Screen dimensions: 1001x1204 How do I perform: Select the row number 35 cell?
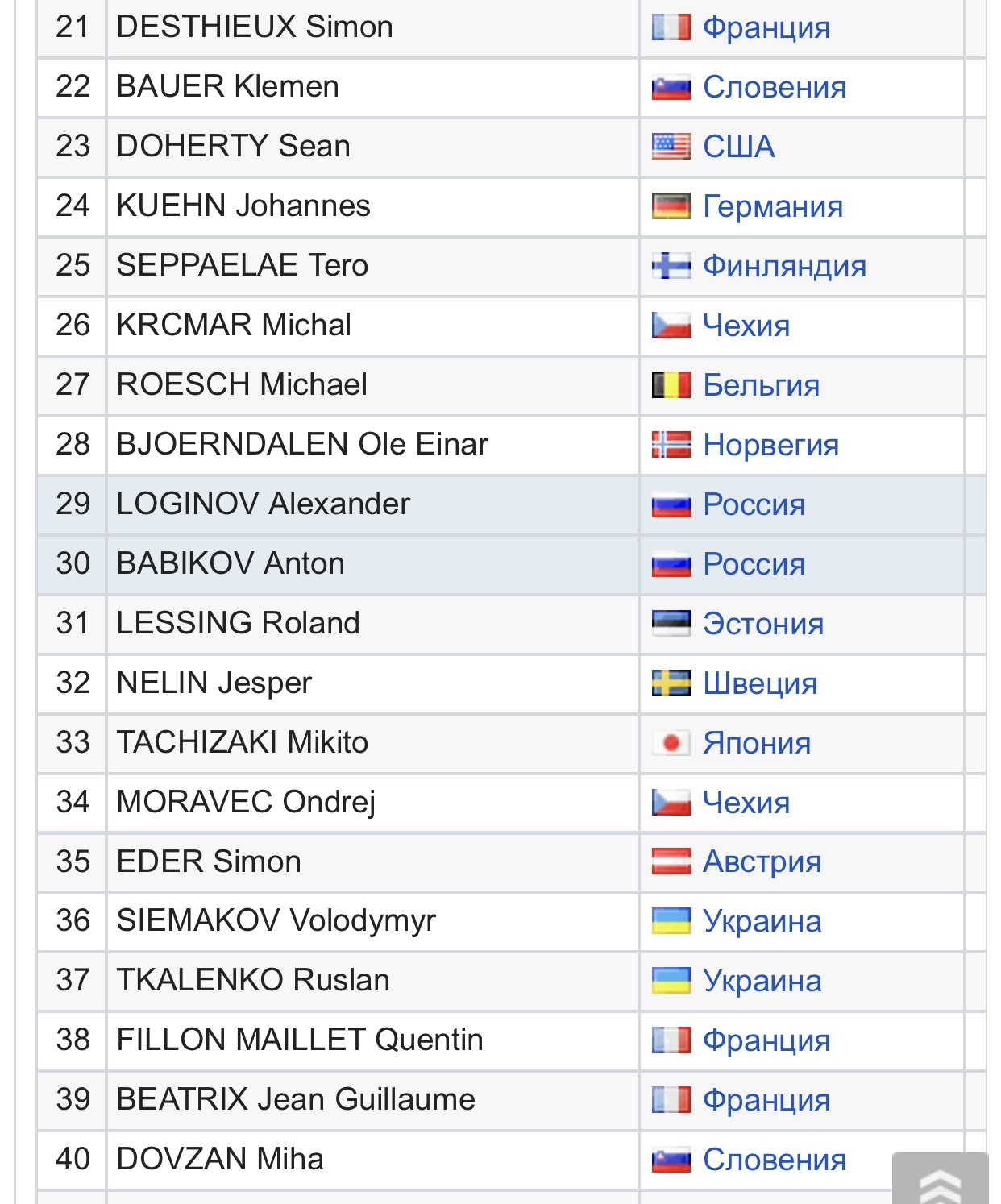[x=73, y=861]
